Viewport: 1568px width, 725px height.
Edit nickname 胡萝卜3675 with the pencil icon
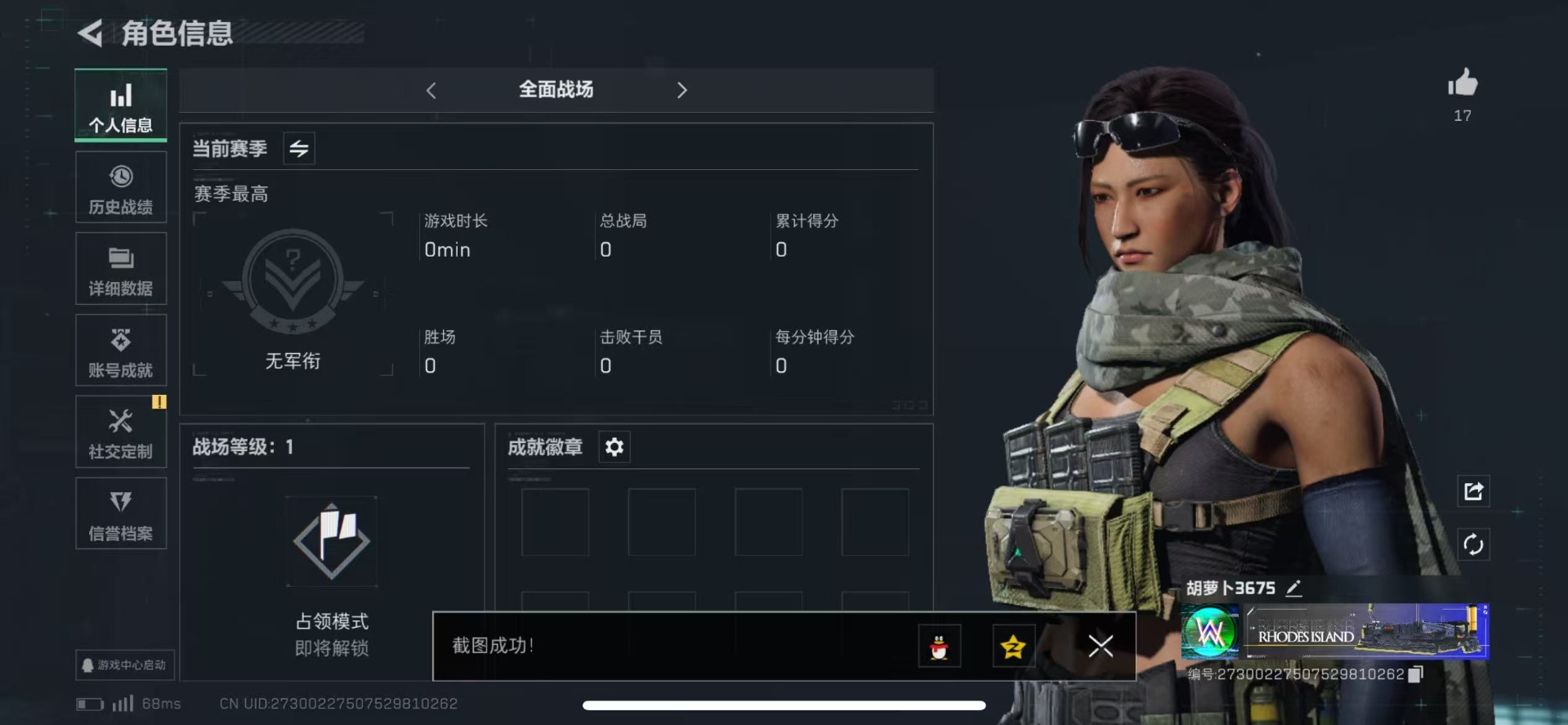click(x=1293, y=588)
